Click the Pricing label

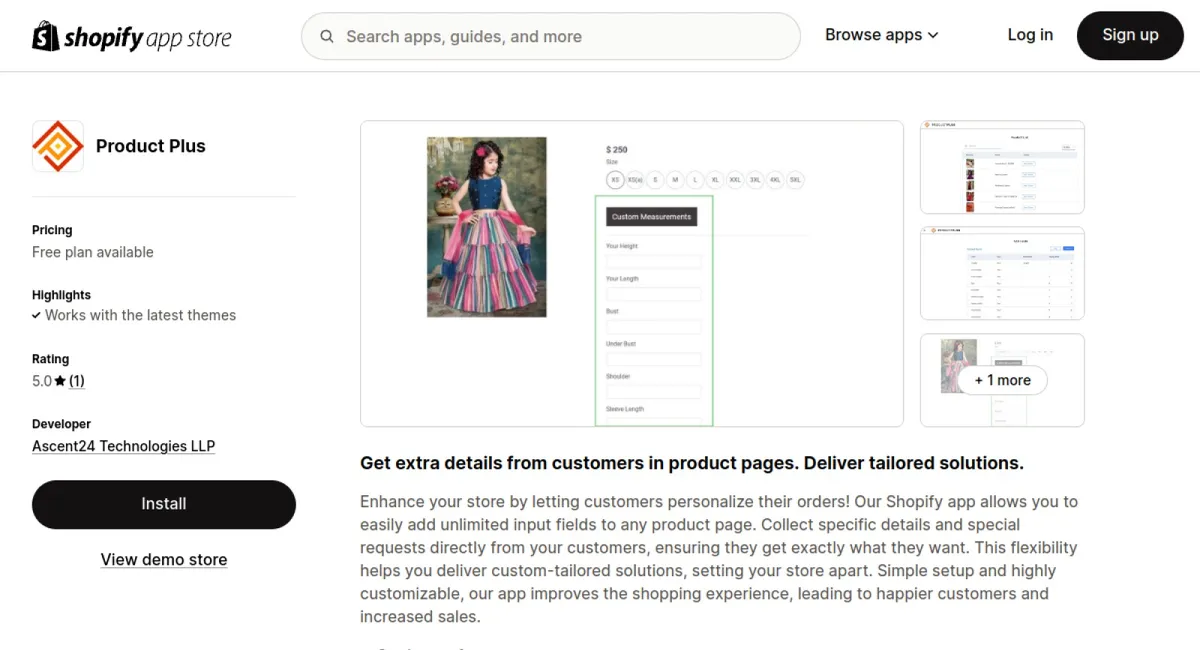[52, 230]
